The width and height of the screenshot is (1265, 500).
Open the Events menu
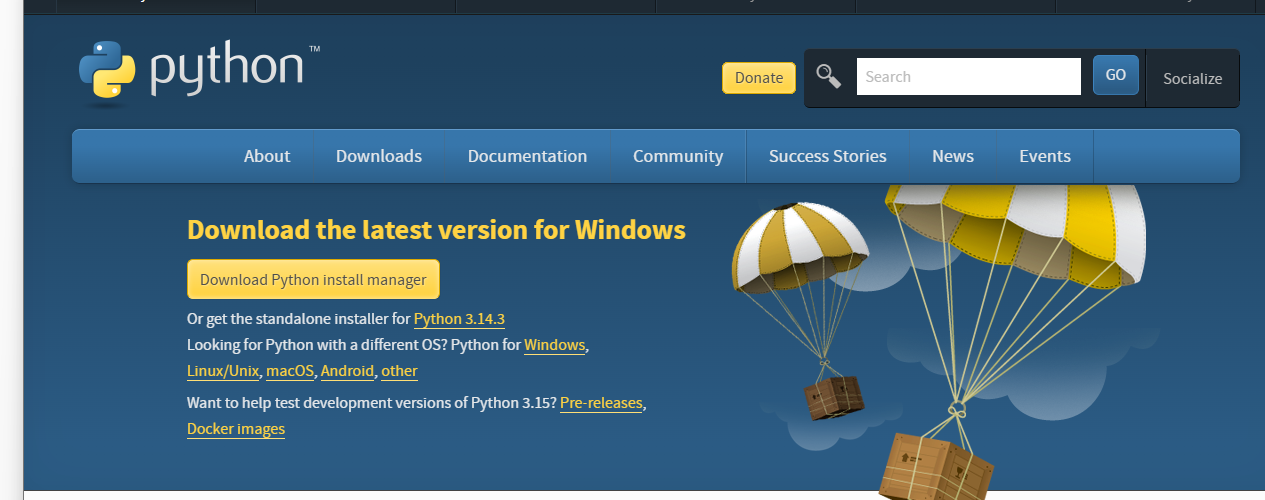(1045, 156)
